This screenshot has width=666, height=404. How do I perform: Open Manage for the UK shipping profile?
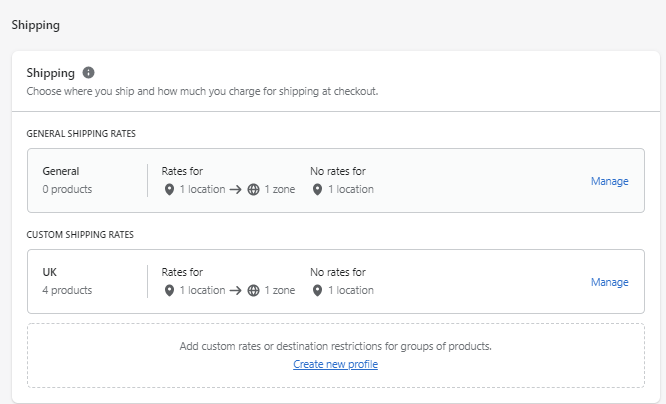tap(609, 282)
